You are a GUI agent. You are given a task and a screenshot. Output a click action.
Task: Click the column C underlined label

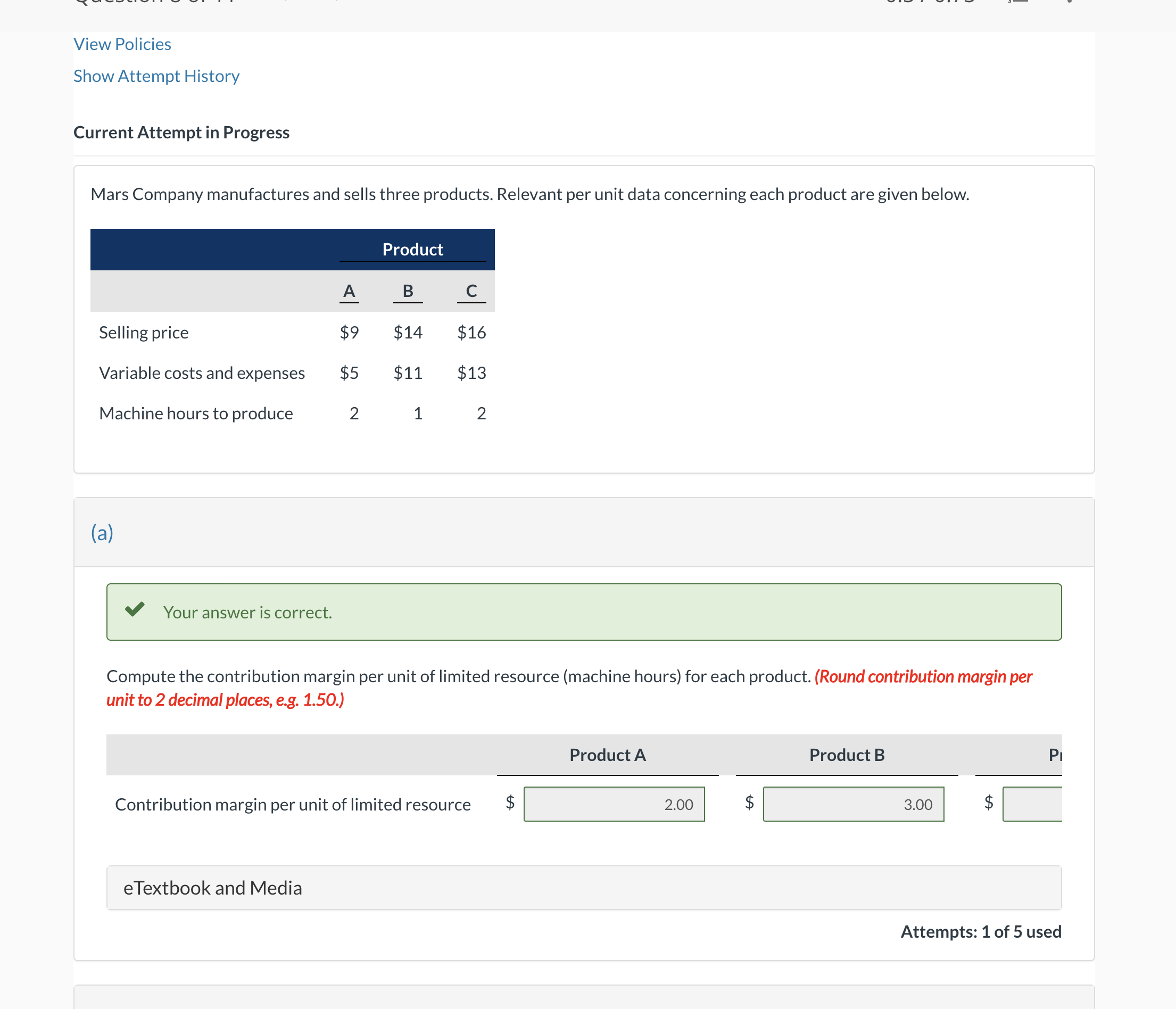470,290
